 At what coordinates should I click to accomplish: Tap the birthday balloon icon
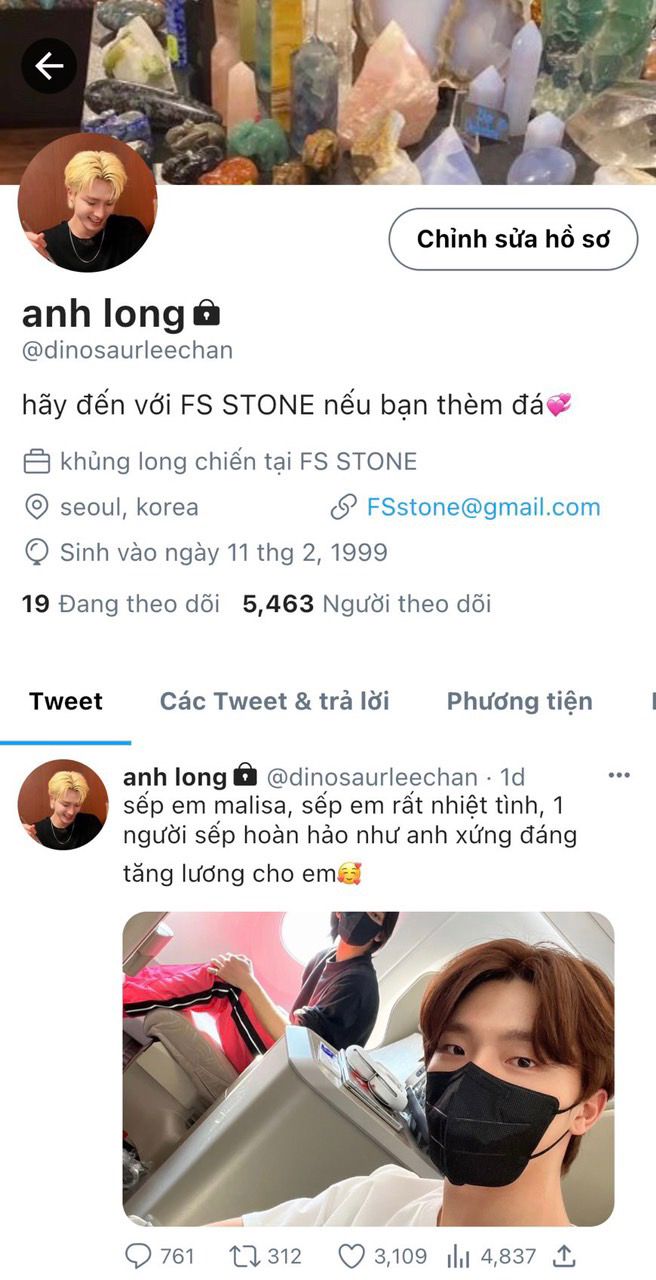tap(36, 552)
